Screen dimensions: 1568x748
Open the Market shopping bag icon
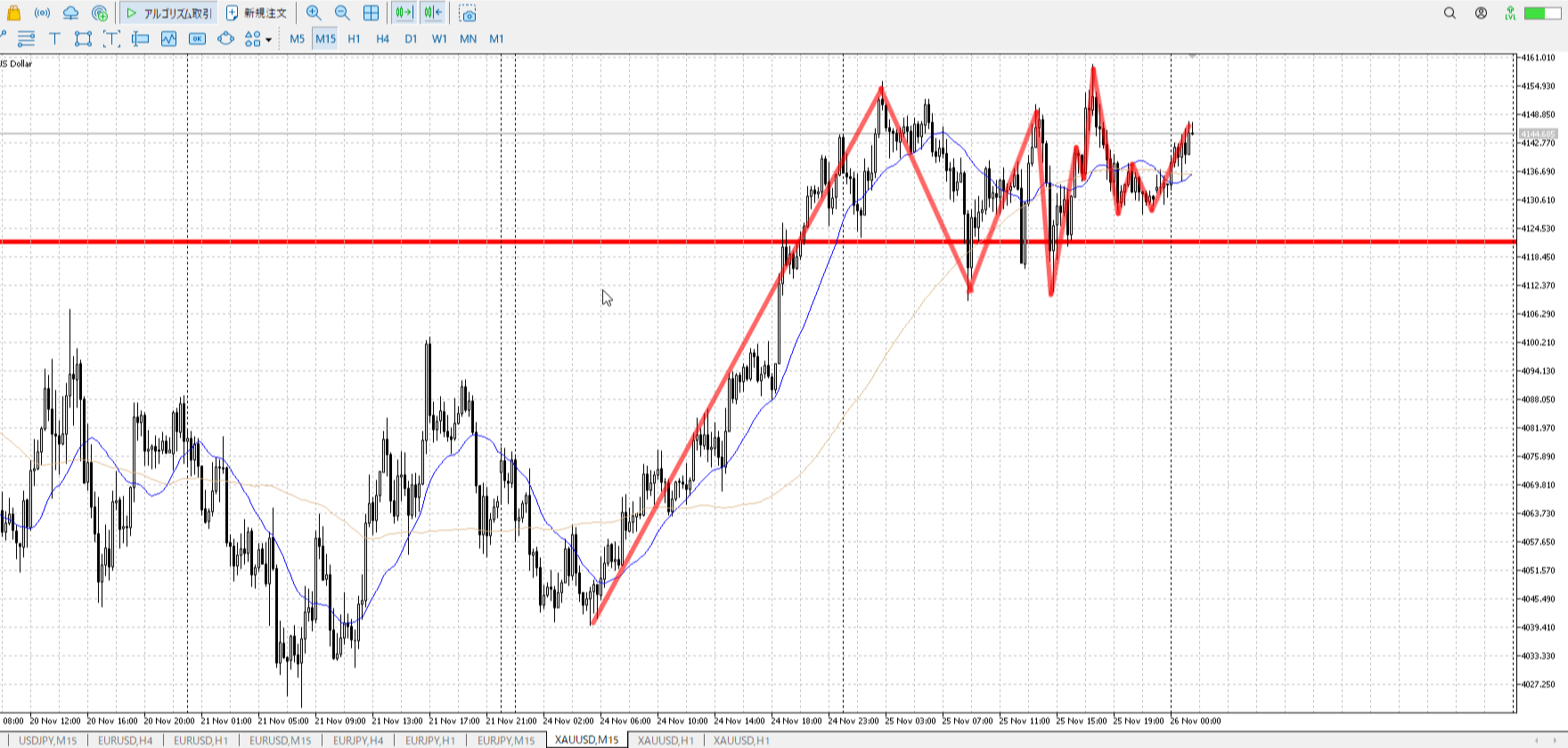coord(13,13)
